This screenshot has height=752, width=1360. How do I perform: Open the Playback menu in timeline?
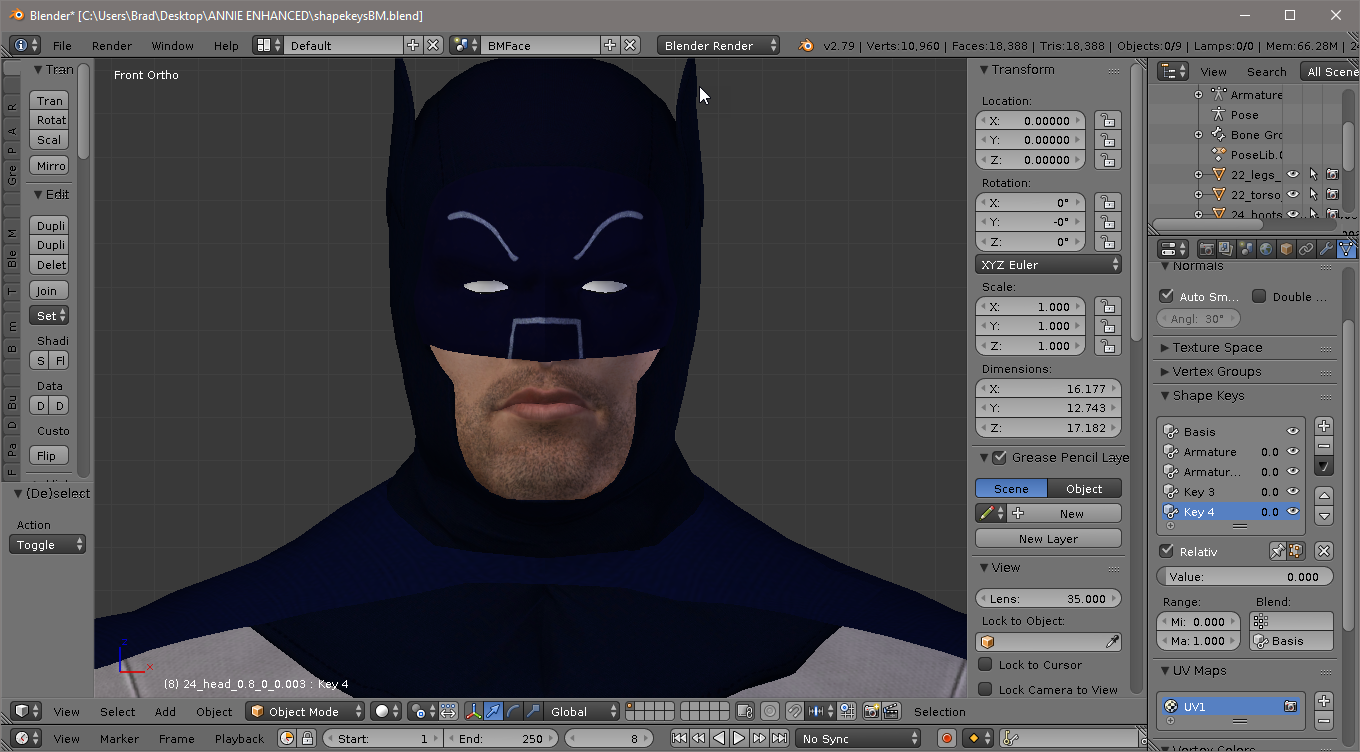click(x=239, y=739)
